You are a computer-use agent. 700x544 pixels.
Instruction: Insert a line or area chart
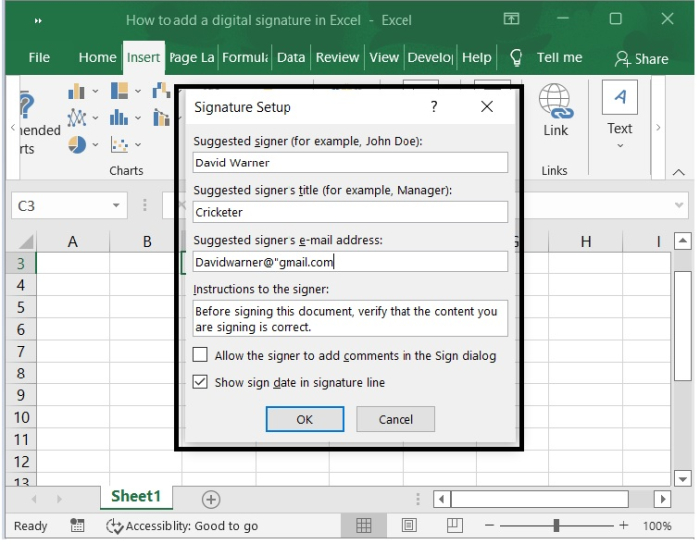pos(76,118)
